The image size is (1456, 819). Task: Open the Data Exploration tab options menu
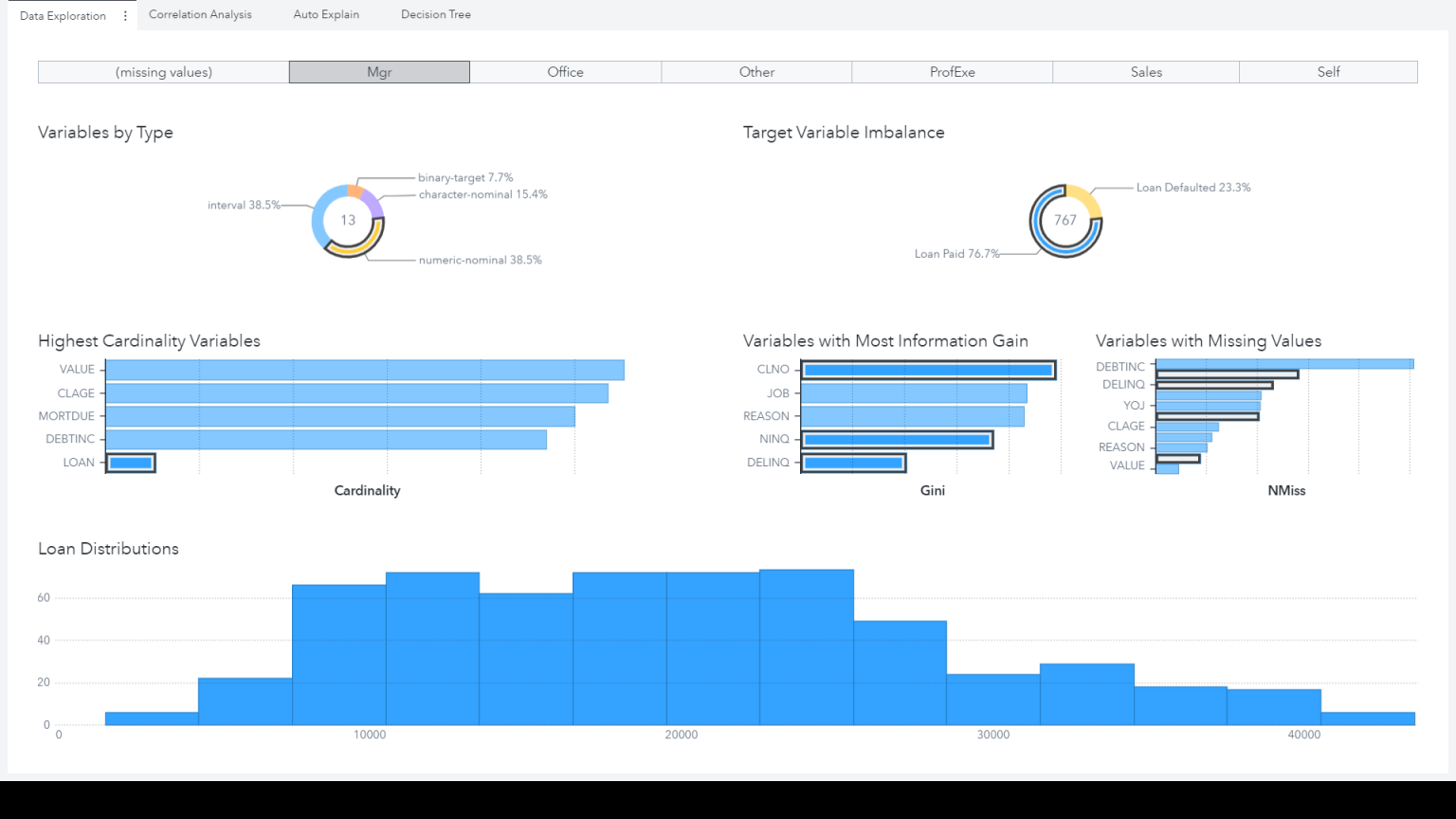(x=124, y=14)
